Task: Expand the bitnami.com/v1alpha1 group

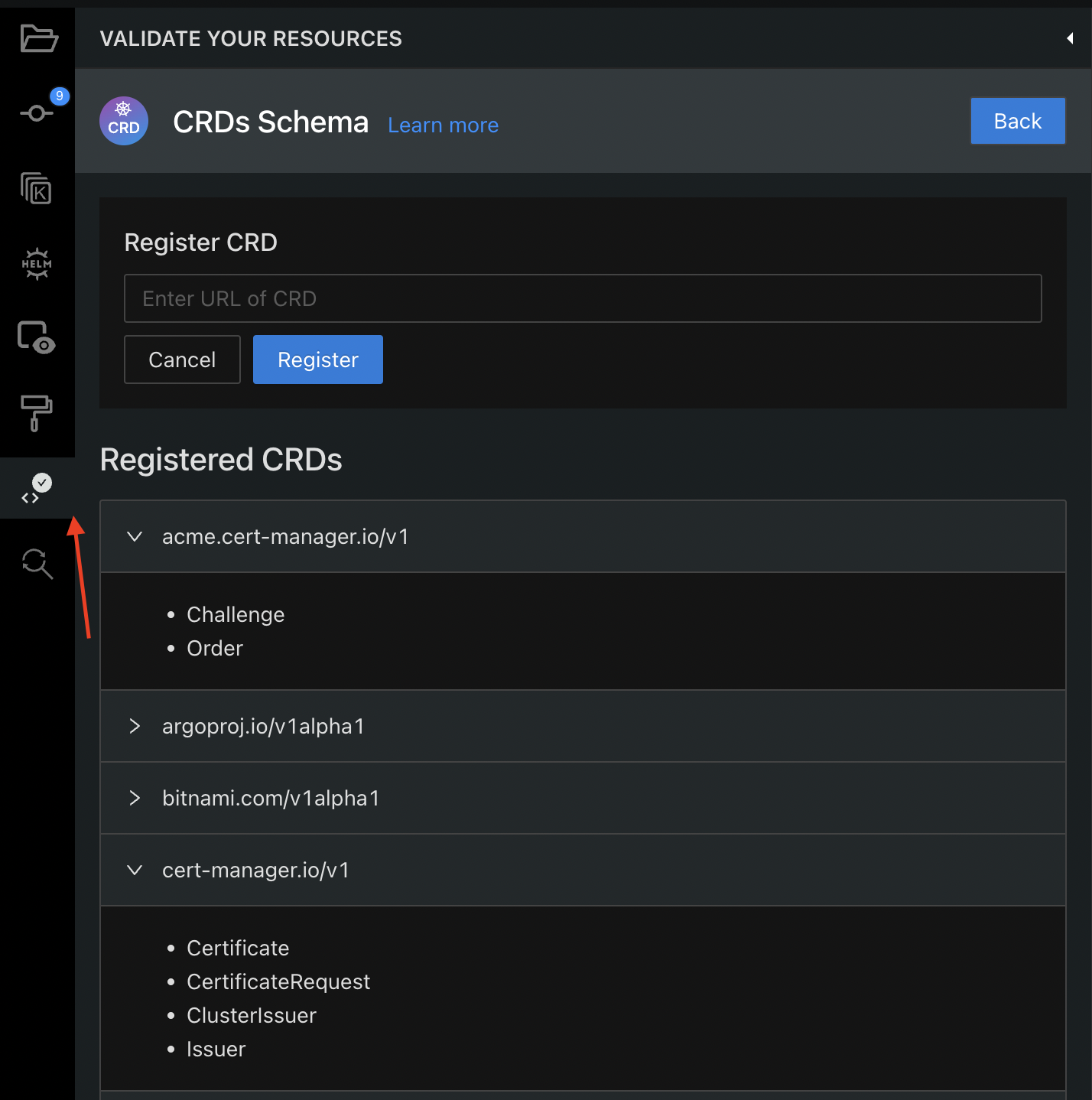Action: [583, 798]
